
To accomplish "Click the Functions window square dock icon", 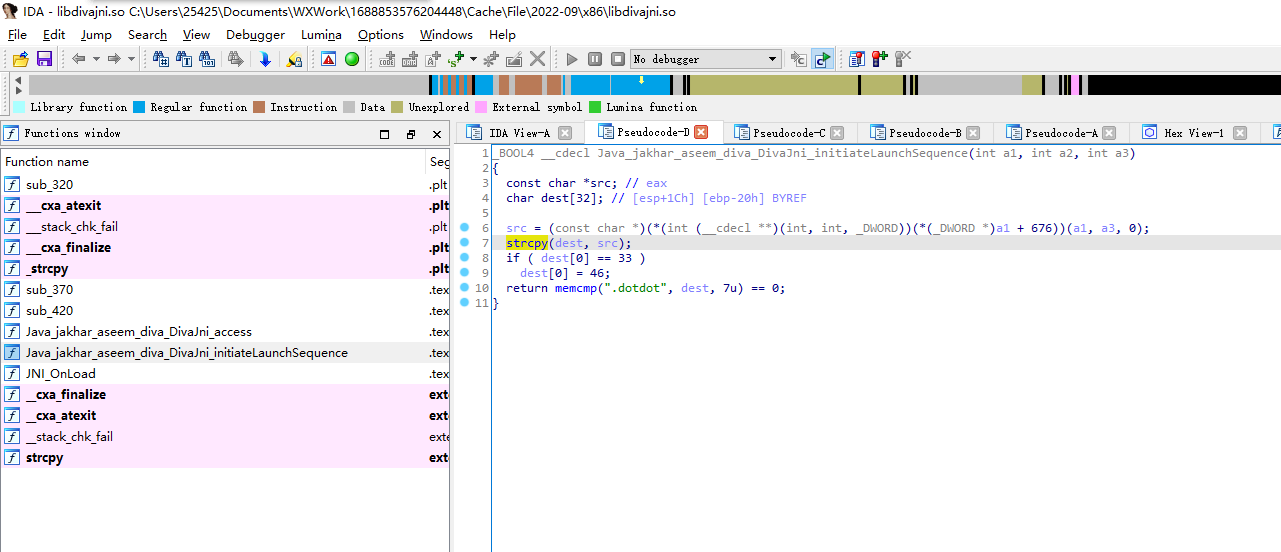I will pos(385,134).
